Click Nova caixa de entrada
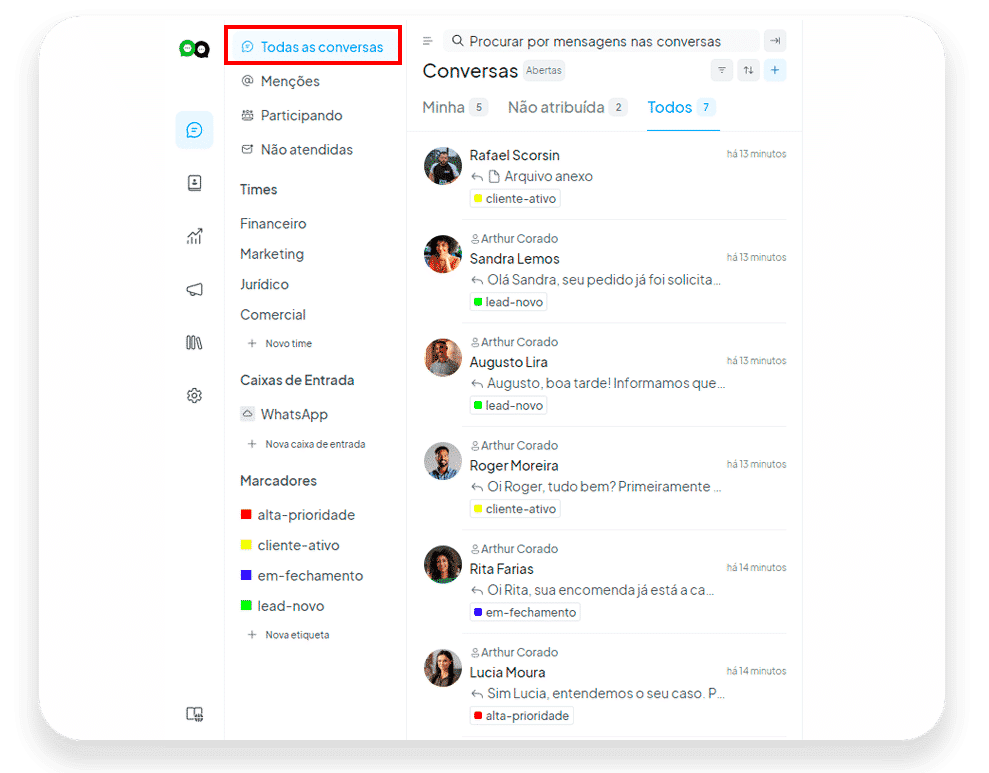The height and width of the screenshot is (773, 989). 315,444
